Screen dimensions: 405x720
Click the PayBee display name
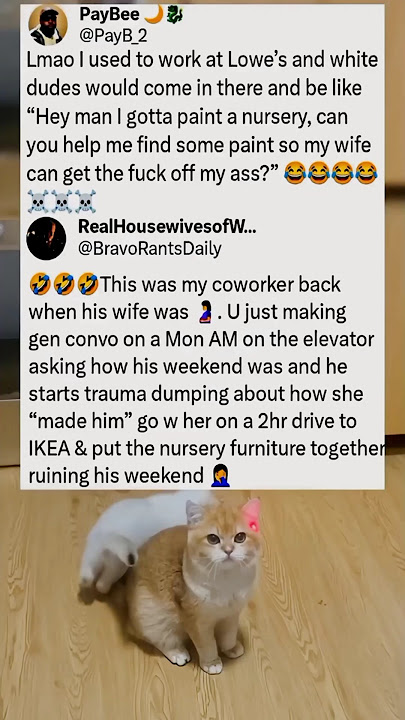[x=110, y=15]
